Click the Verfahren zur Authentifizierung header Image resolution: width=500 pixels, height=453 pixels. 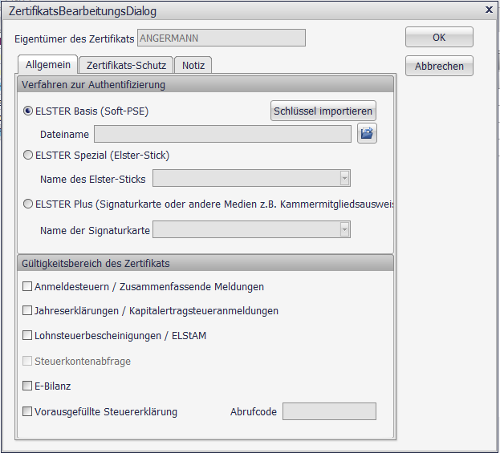pos(205,84)
